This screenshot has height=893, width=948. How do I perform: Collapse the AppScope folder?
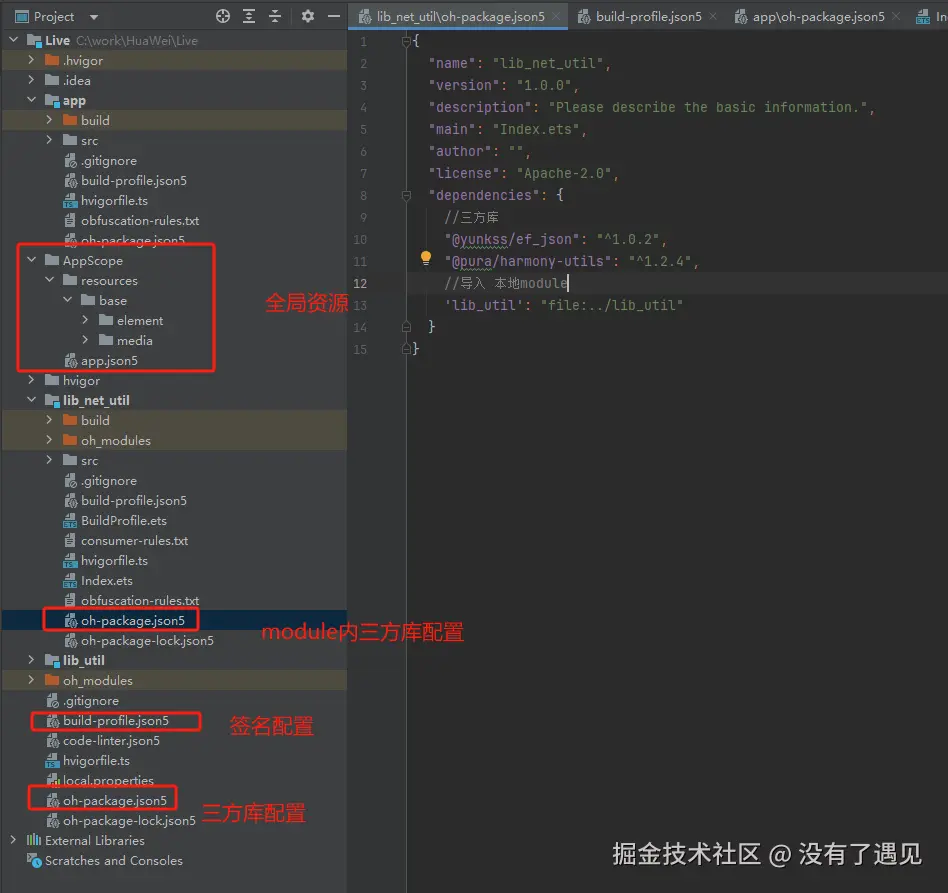[x=31, y=260]
